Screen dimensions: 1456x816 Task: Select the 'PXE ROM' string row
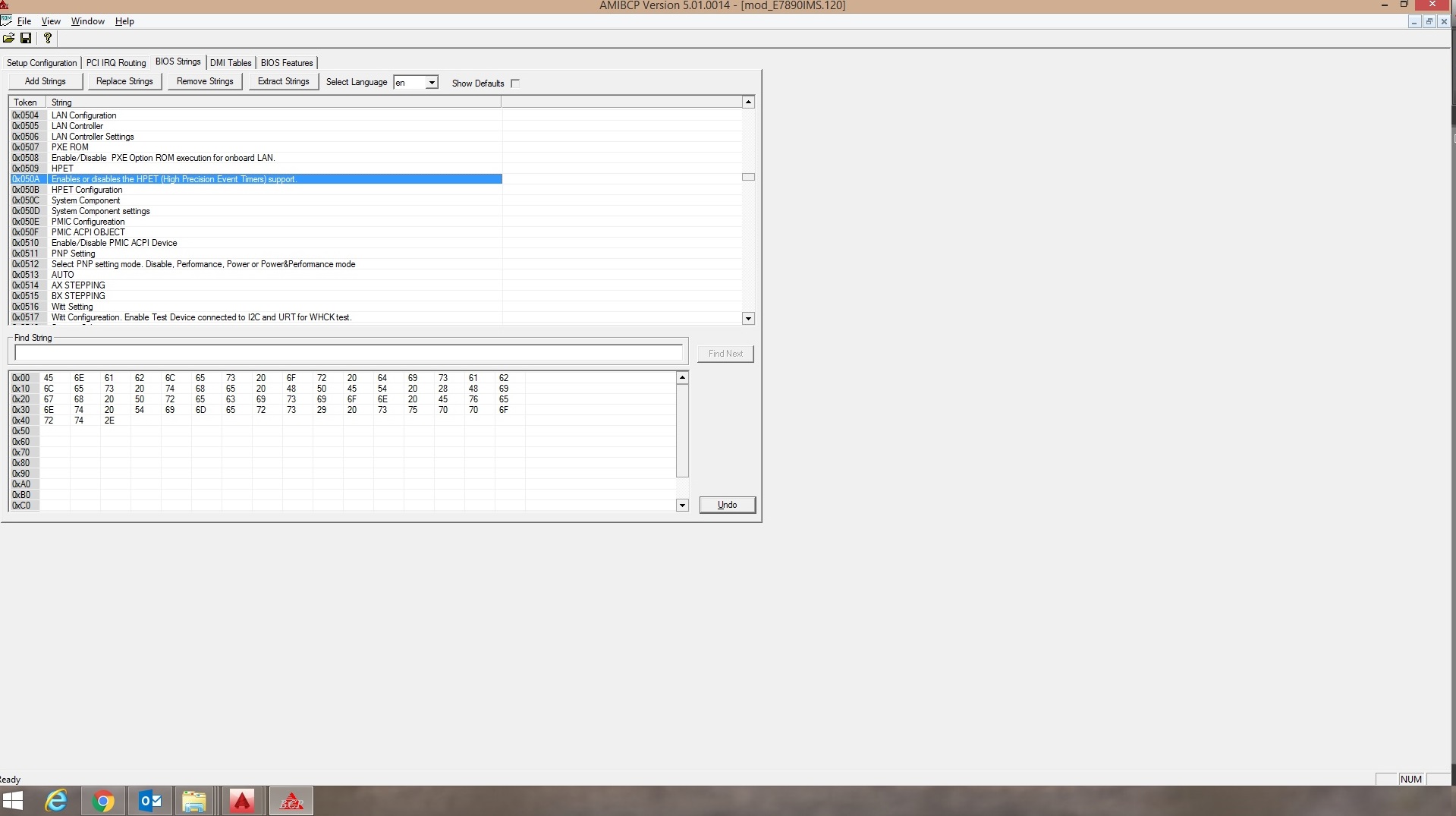click(x=256, y=147)
